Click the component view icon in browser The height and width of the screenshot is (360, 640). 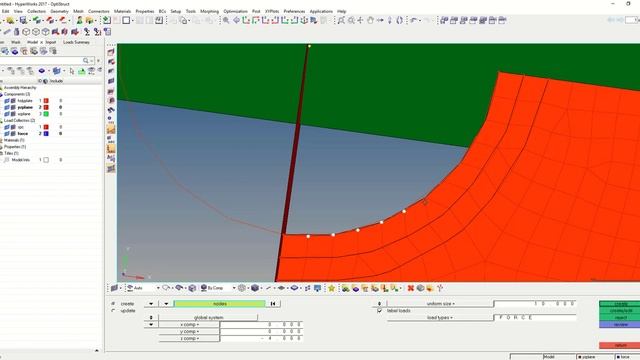click(15, 51)
